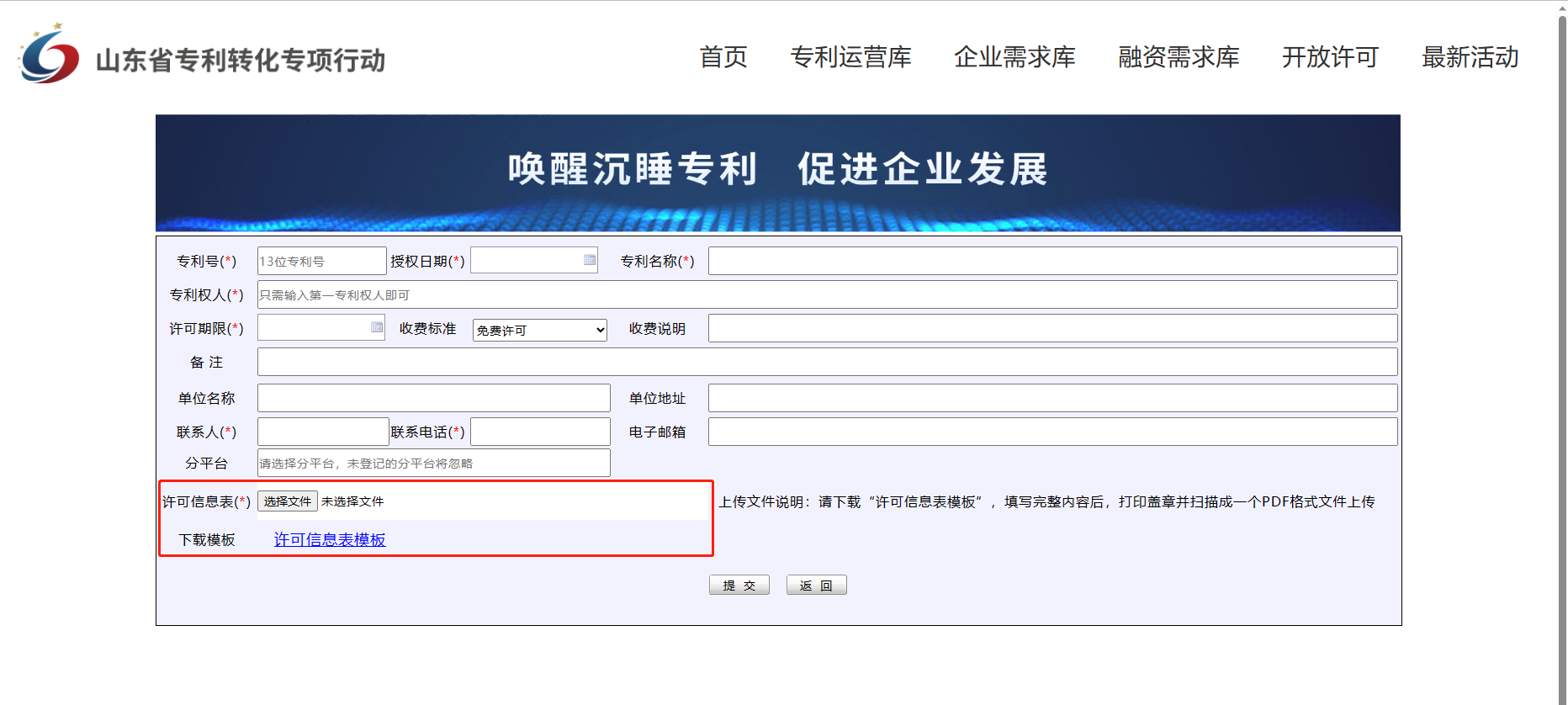Open calendar icon in 授权日期 field
This screenshot has width=1568, height=705.
click(590, 260)
